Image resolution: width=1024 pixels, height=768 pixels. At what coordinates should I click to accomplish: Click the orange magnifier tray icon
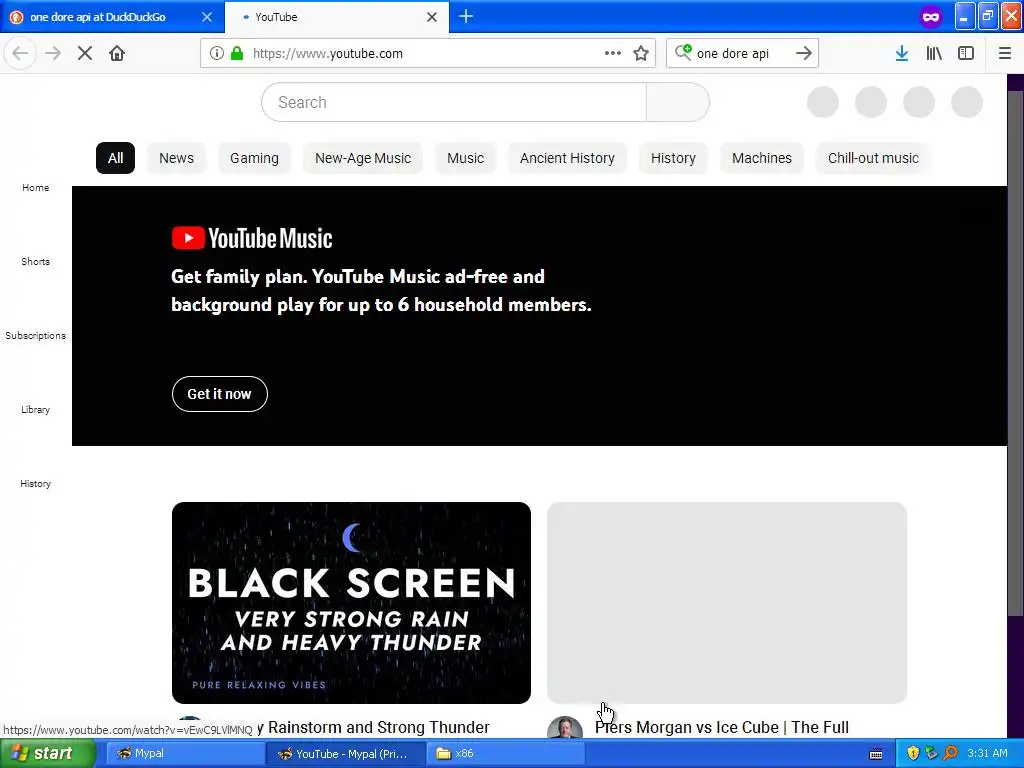[950, 754]
